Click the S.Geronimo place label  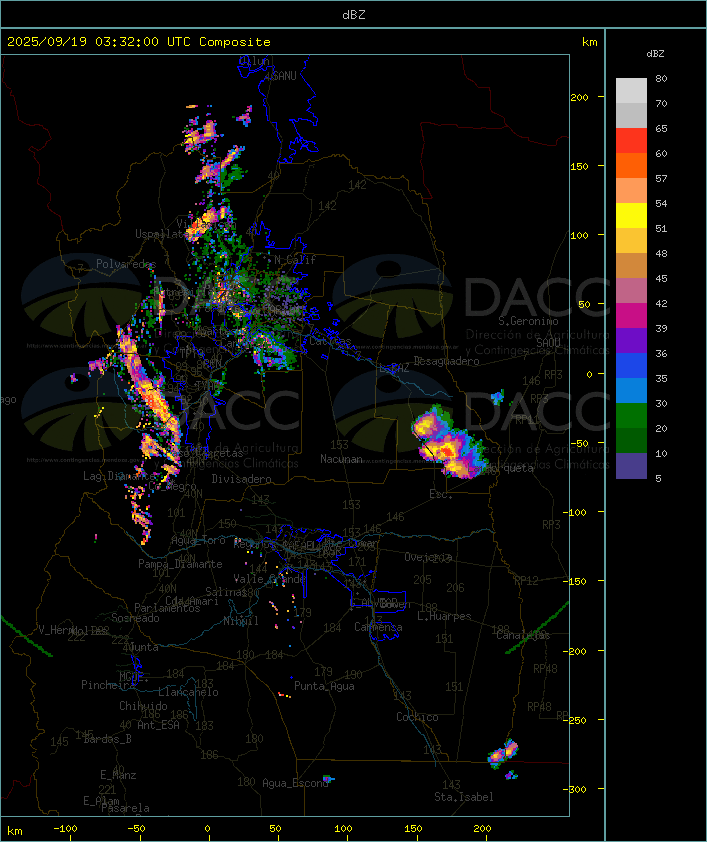point(528,321)
